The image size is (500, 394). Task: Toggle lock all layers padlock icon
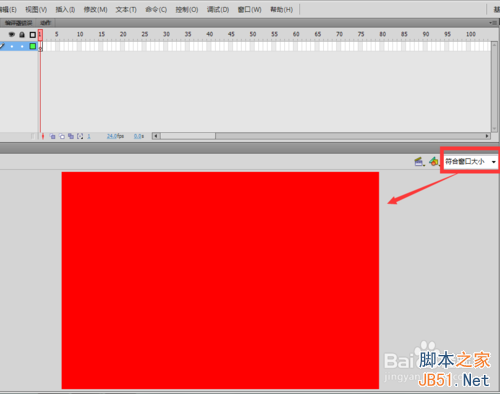coord(22,34)
